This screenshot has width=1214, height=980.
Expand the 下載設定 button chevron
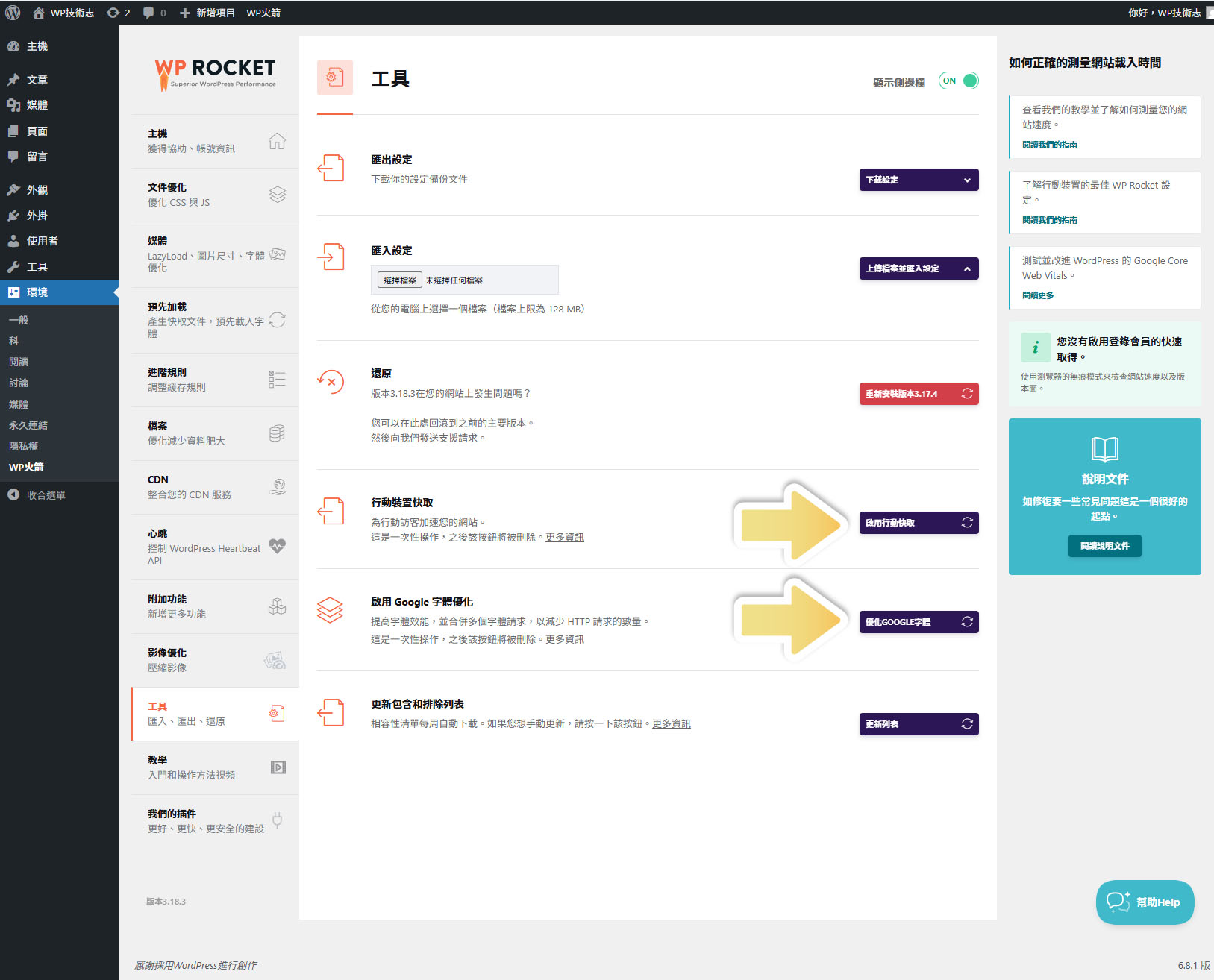967,180
